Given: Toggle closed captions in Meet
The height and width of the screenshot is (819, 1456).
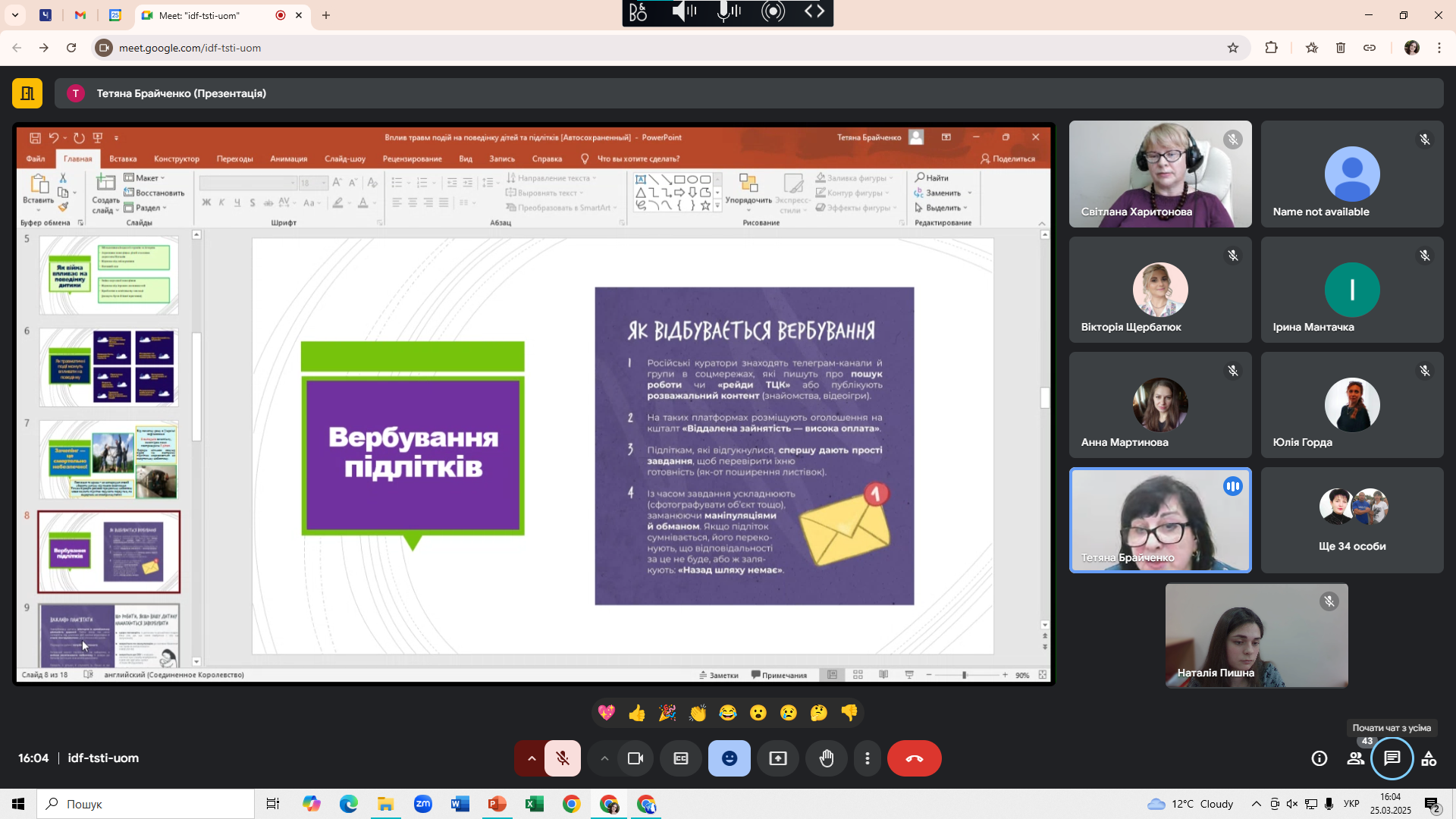Looking at the screenshot, I should tap(681, 758).
